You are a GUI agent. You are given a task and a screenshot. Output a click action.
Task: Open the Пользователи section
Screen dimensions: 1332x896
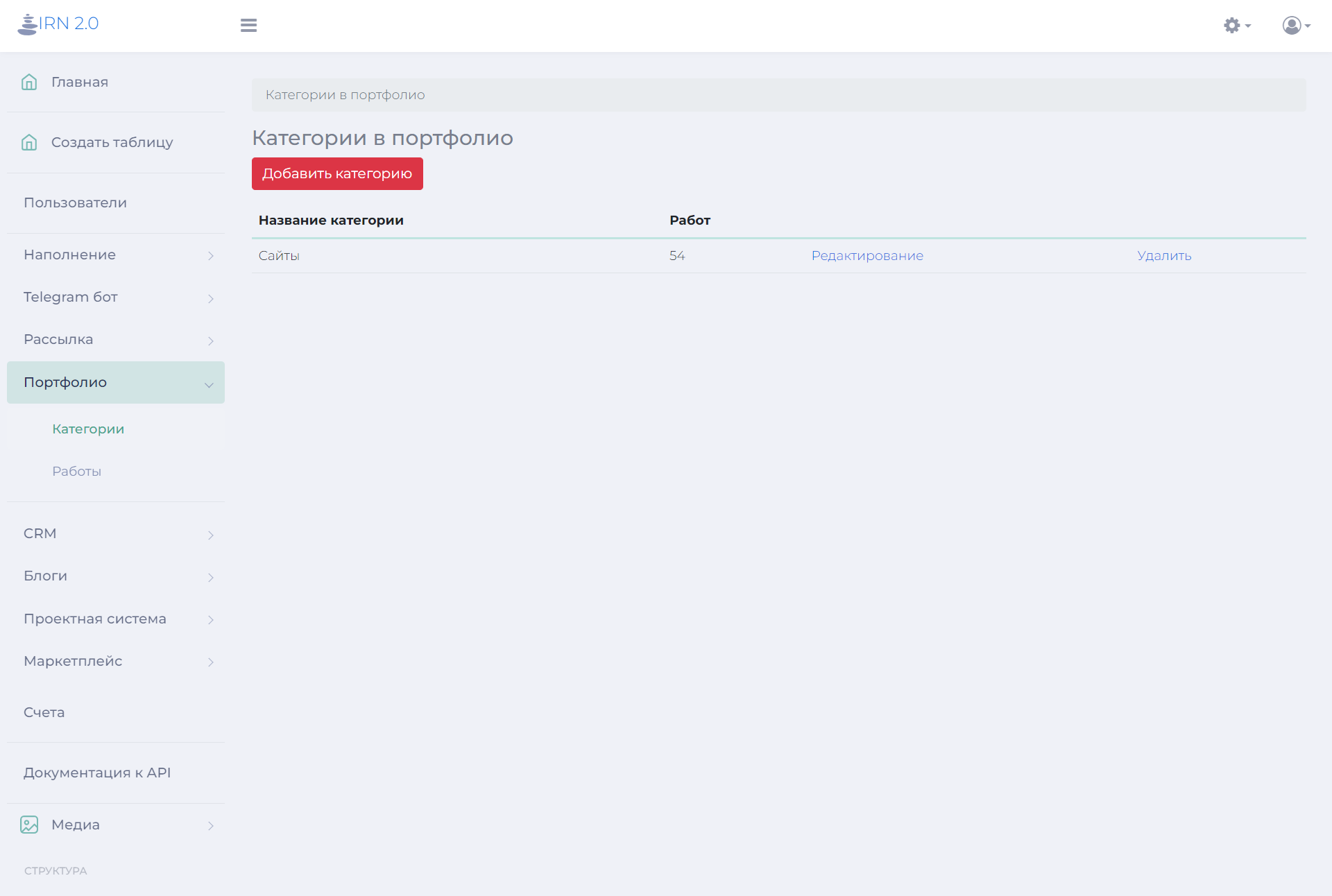pyautogui.click(x=116, y=203)
